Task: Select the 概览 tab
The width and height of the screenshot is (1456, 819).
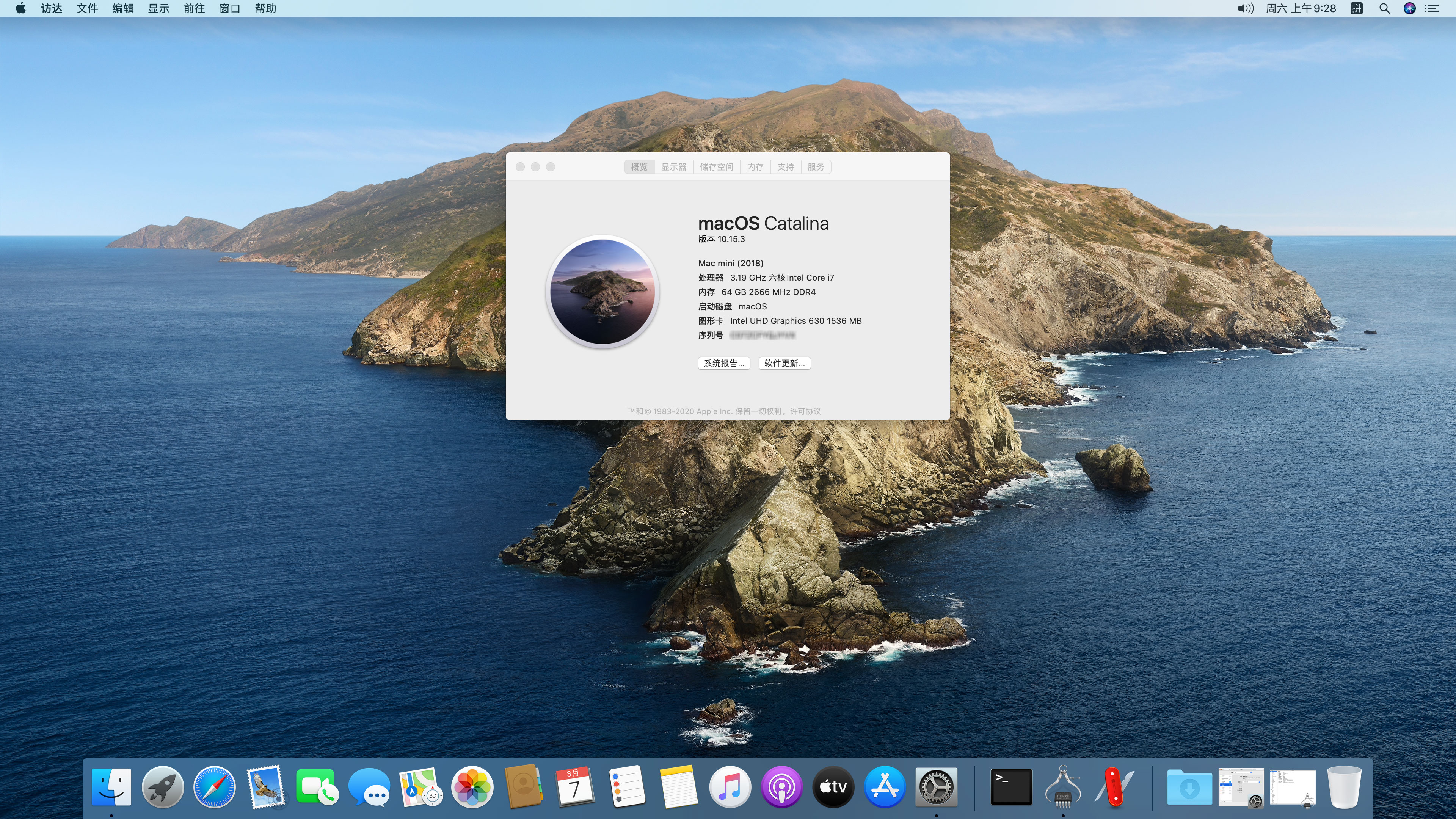Action: [639, 167]
